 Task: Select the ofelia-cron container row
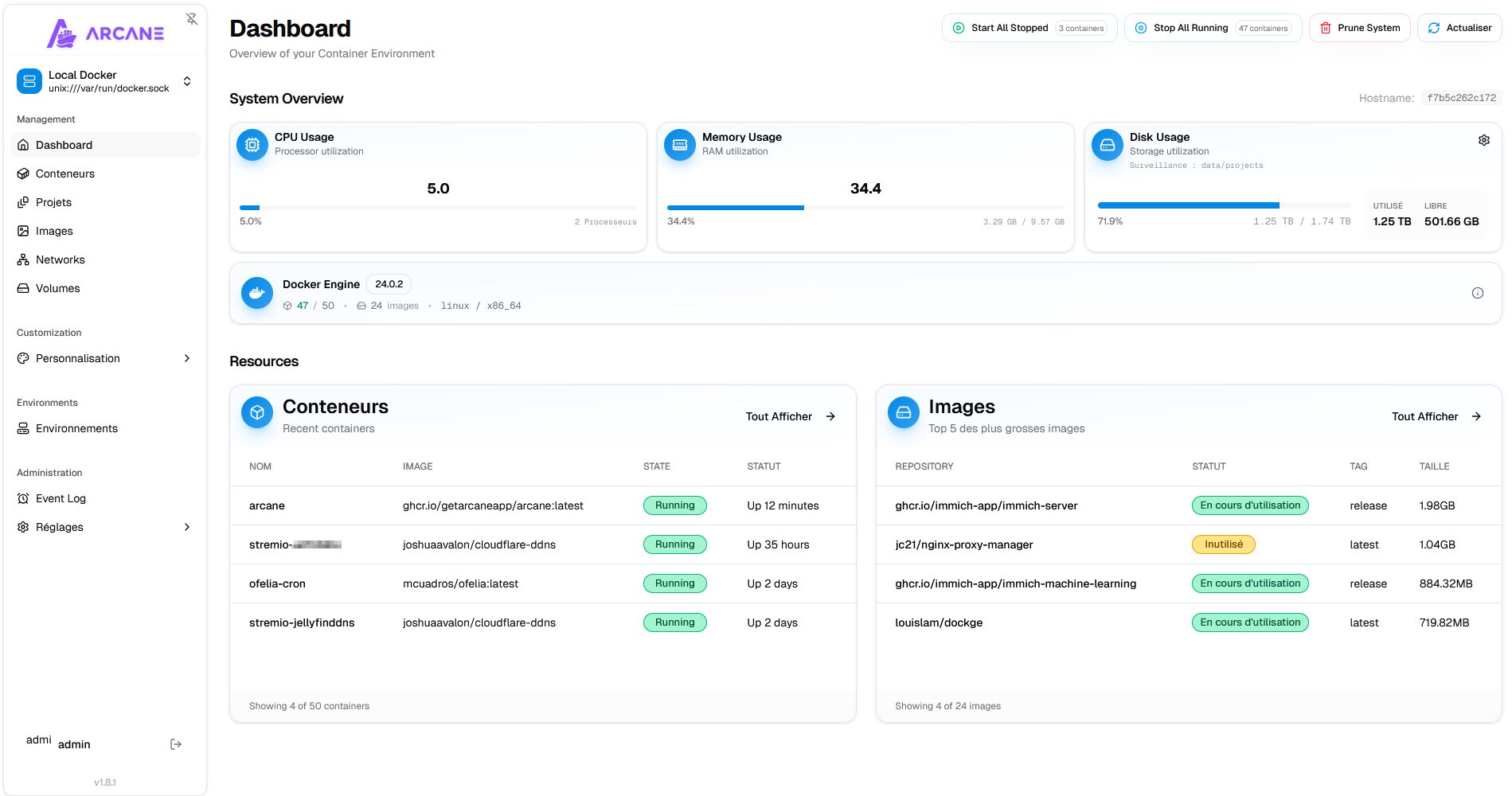pos(277,583)
